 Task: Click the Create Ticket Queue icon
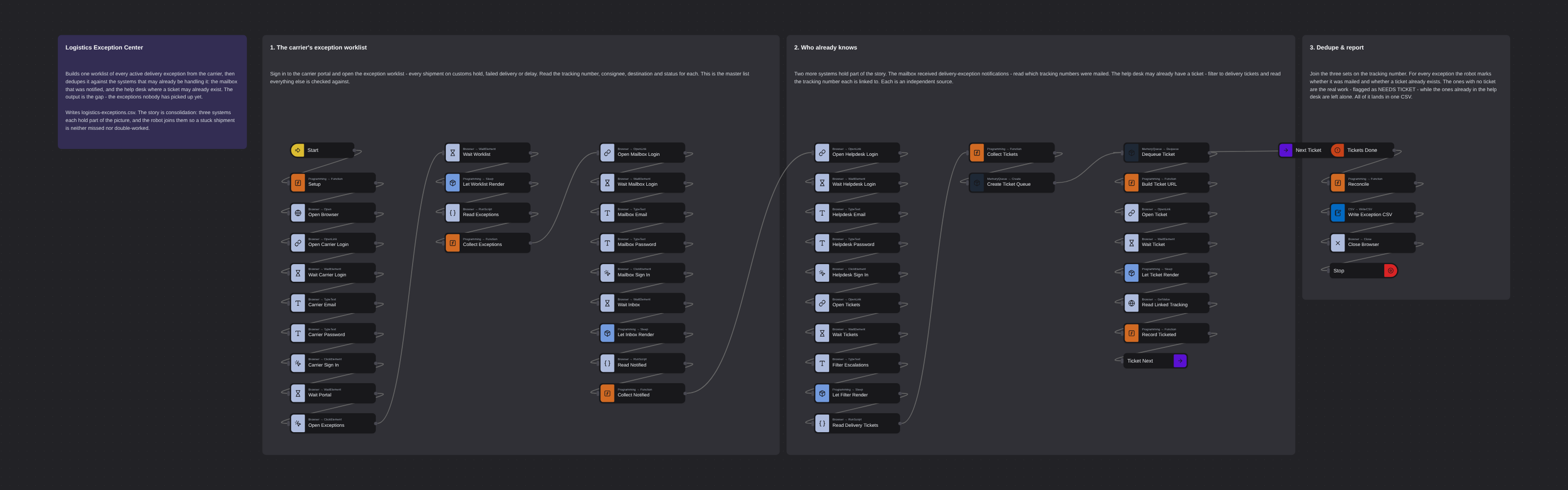tap(977, 183)
